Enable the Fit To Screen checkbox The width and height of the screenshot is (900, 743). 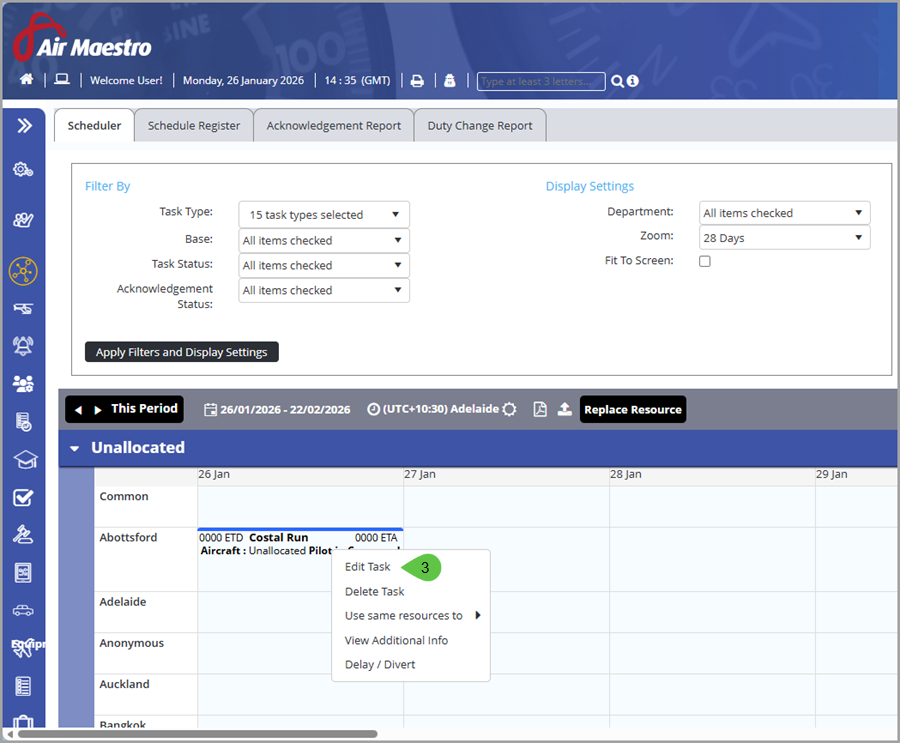(x=705, y=261)
